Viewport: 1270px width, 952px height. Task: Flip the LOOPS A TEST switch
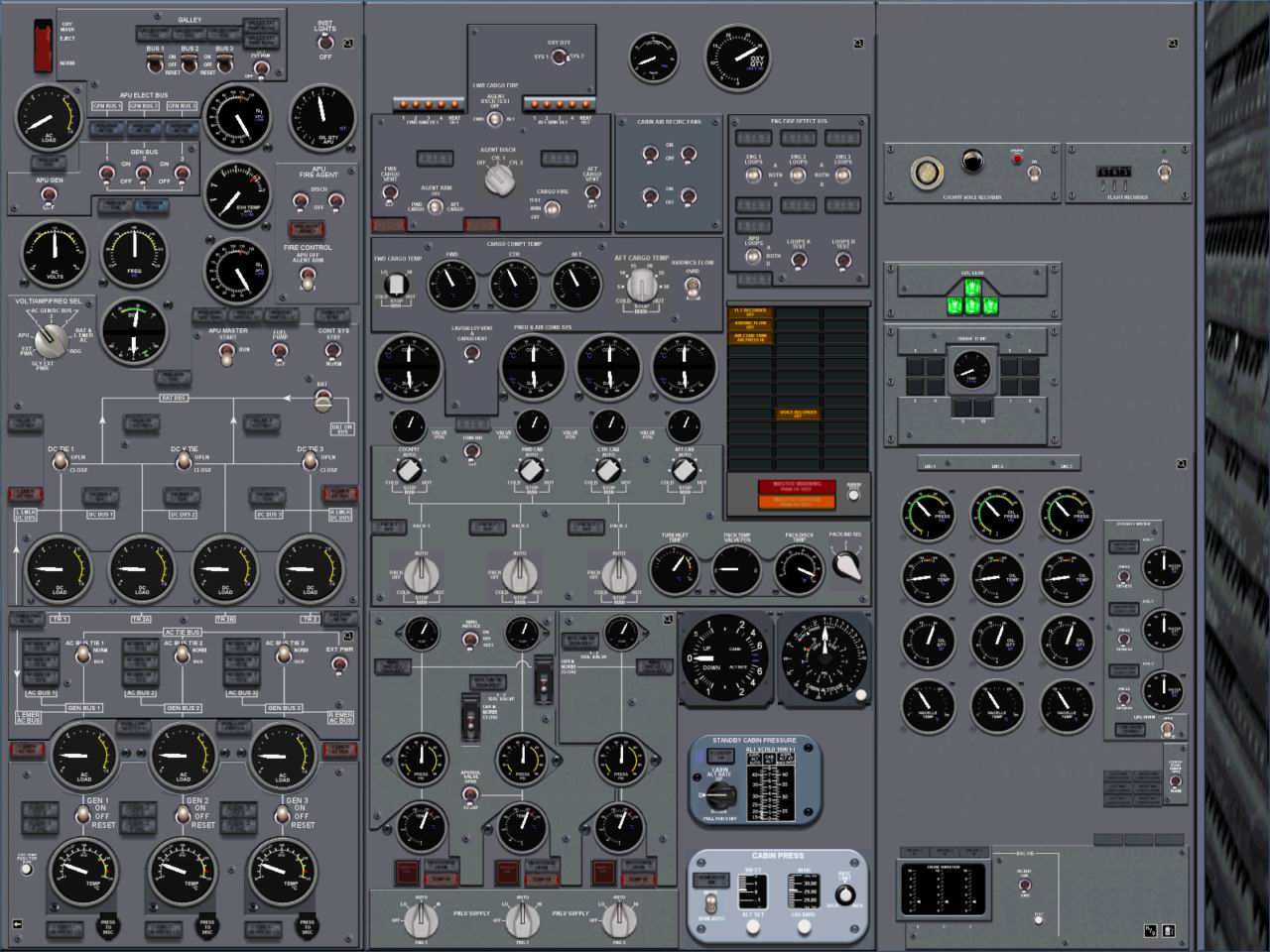(798, 262)
